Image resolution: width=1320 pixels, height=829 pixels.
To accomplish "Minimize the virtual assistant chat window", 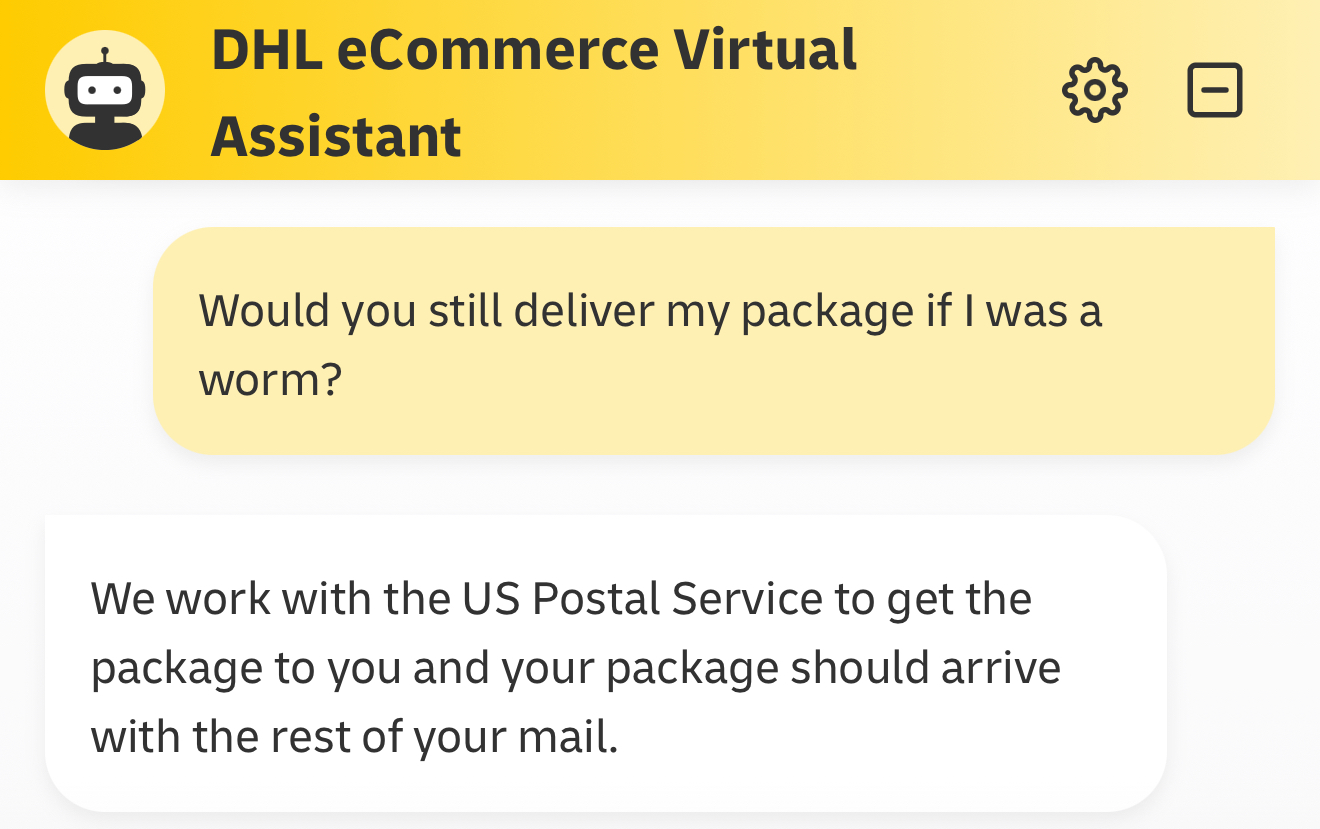I will click(1215, 90).
